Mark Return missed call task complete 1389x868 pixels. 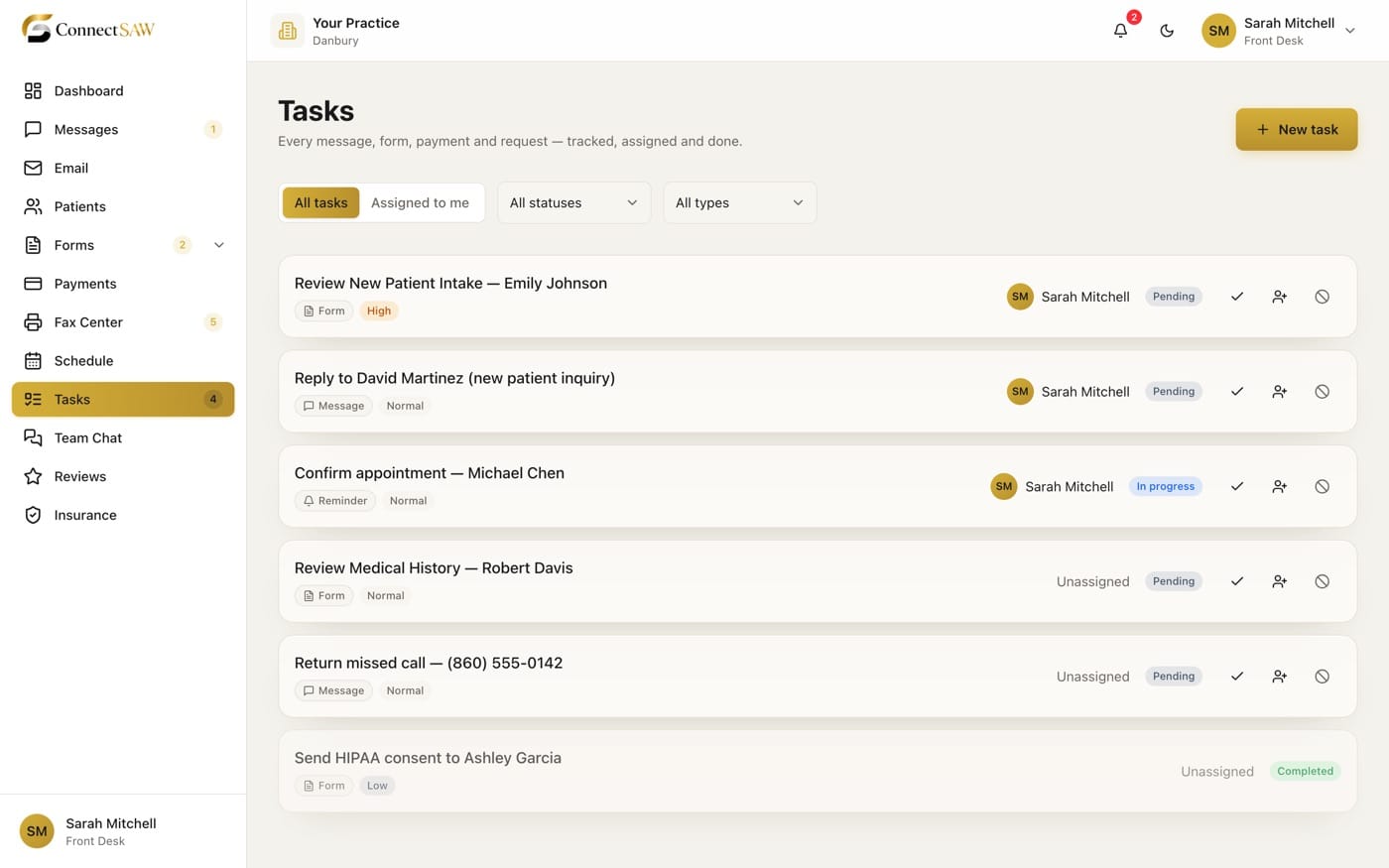click(x=1237, y=677)
